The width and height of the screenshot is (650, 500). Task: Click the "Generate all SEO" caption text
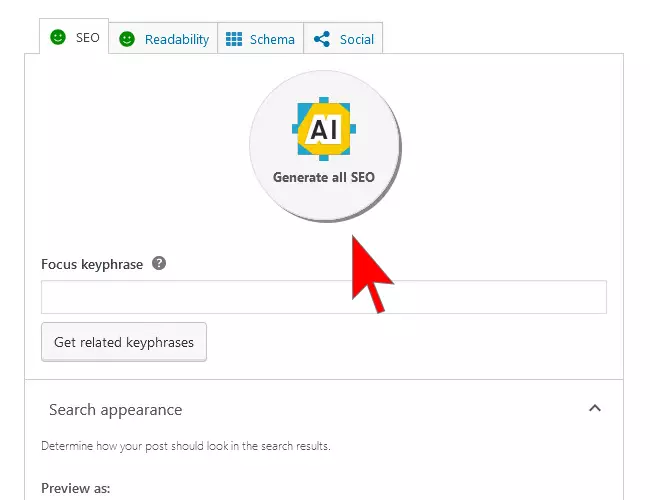point(324,177)
